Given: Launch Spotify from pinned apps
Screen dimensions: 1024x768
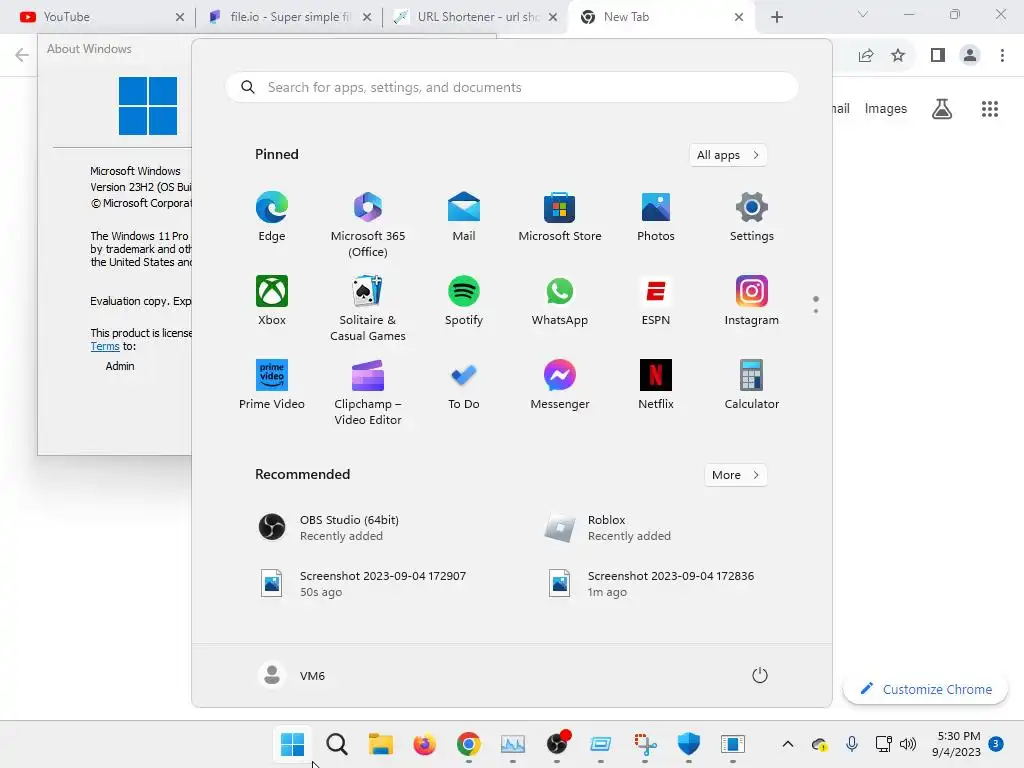Looking at the screenshot, I should [x=464, y=300].
